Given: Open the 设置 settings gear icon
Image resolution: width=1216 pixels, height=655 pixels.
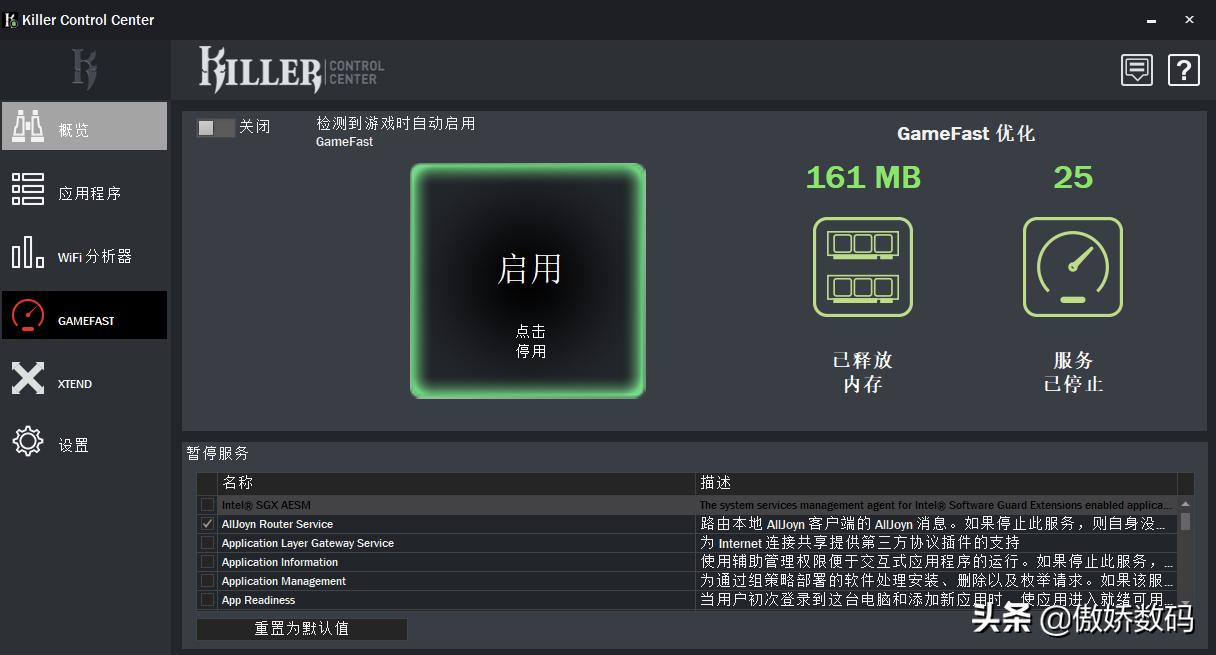Looking at the screenshot, I should pos(27,441).
